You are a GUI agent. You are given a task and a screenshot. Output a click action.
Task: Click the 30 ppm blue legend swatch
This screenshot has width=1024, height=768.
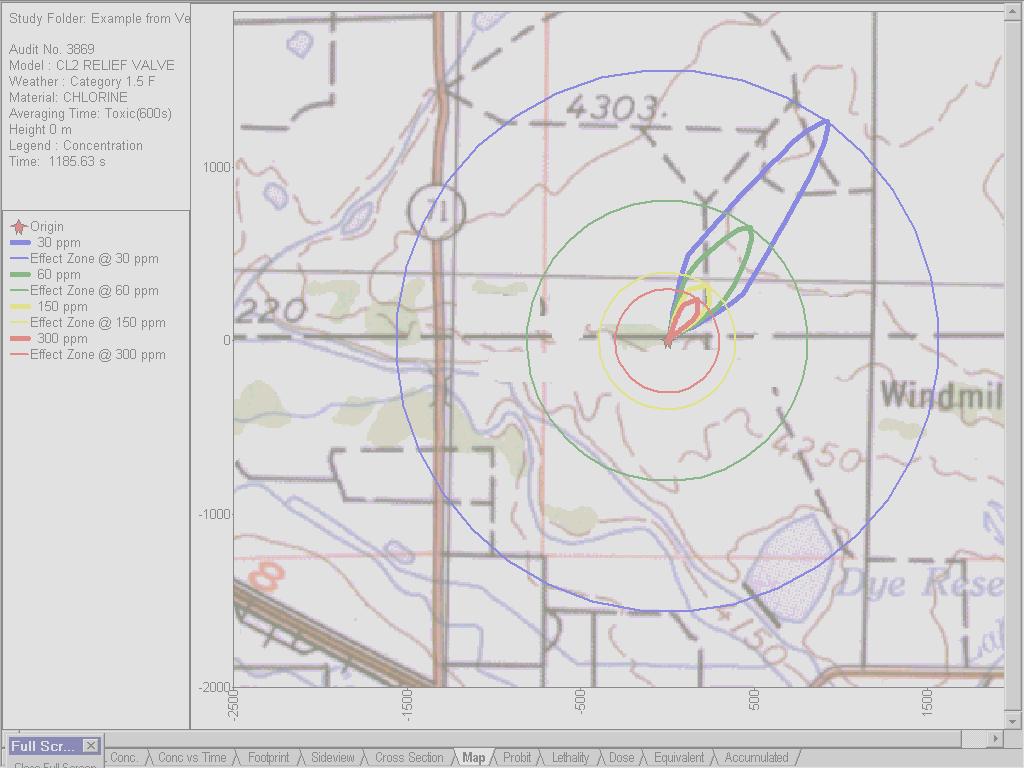20,243
